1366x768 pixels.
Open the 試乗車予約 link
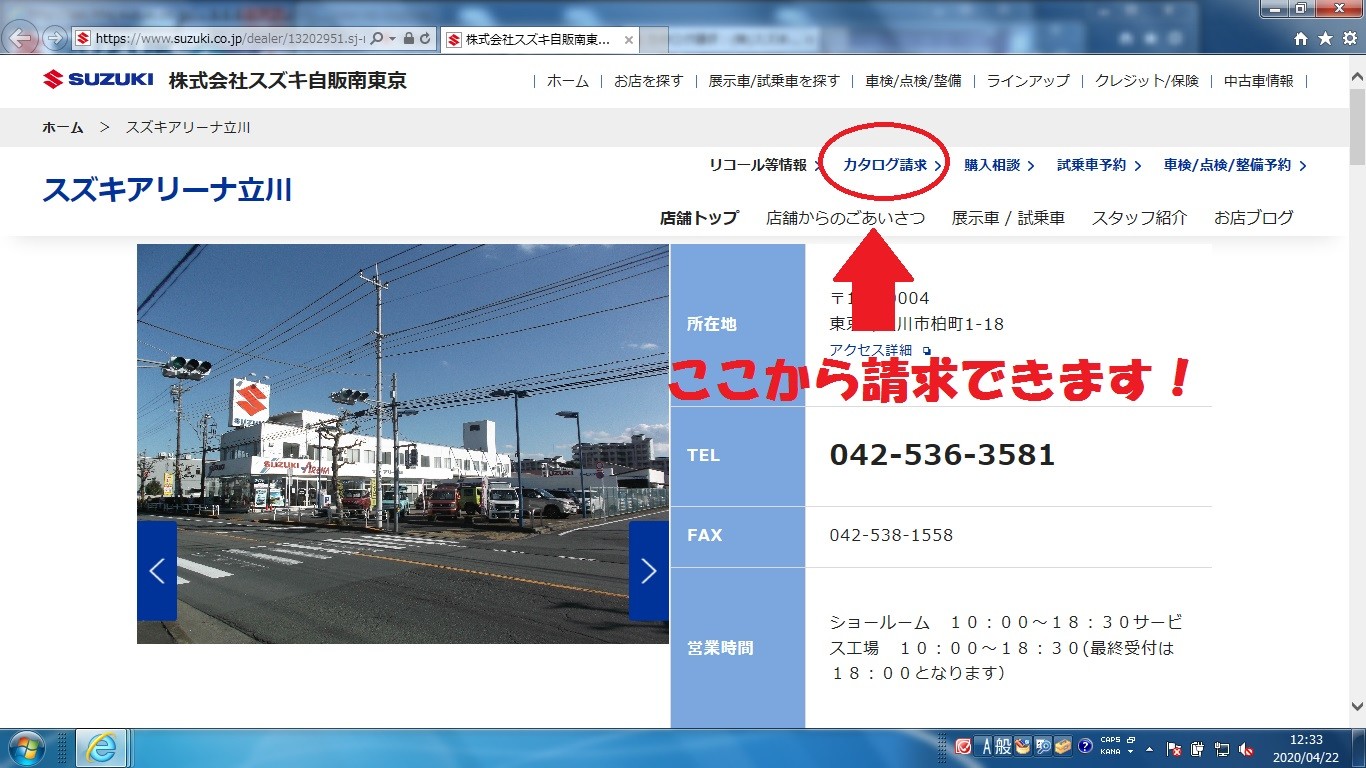click(x=1099, y=165)
